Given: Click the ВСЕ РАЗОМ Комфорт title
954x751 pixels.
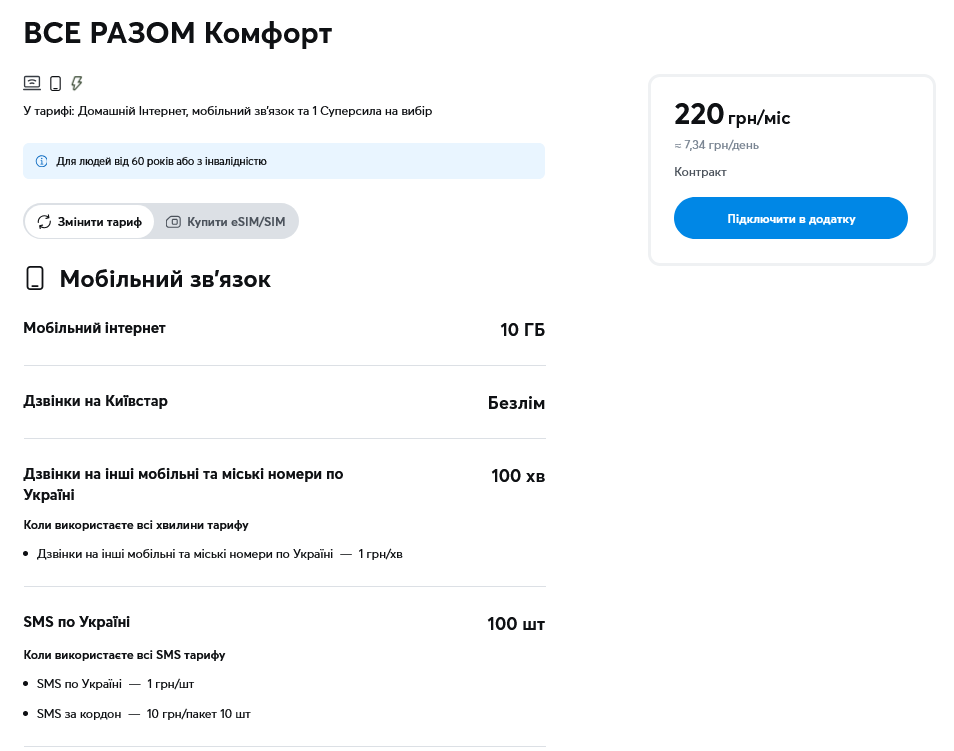Looking at the screenshot, I should coord(177,33).
